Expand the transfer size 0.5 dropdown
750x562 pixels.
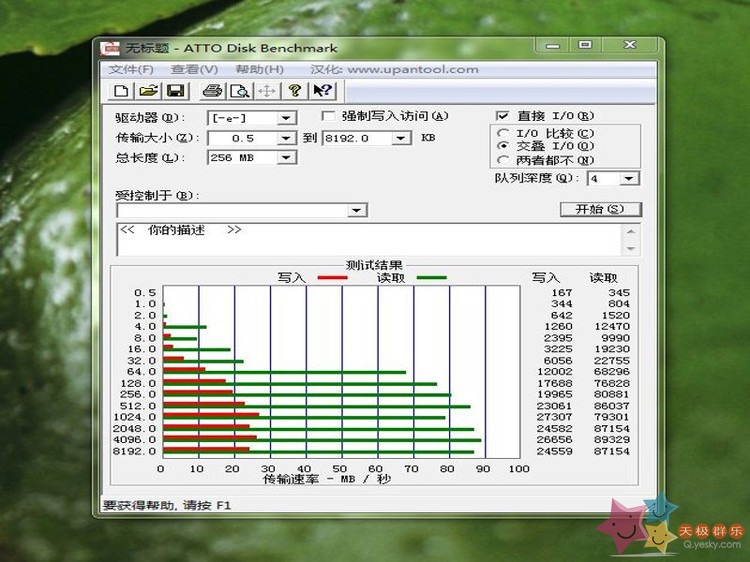pos(286,138)
